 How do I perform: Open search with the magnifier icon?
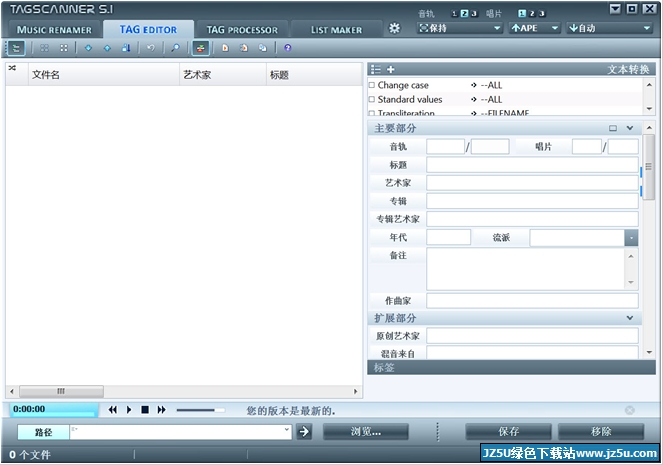pyautogui.click(x=175, y=48)
